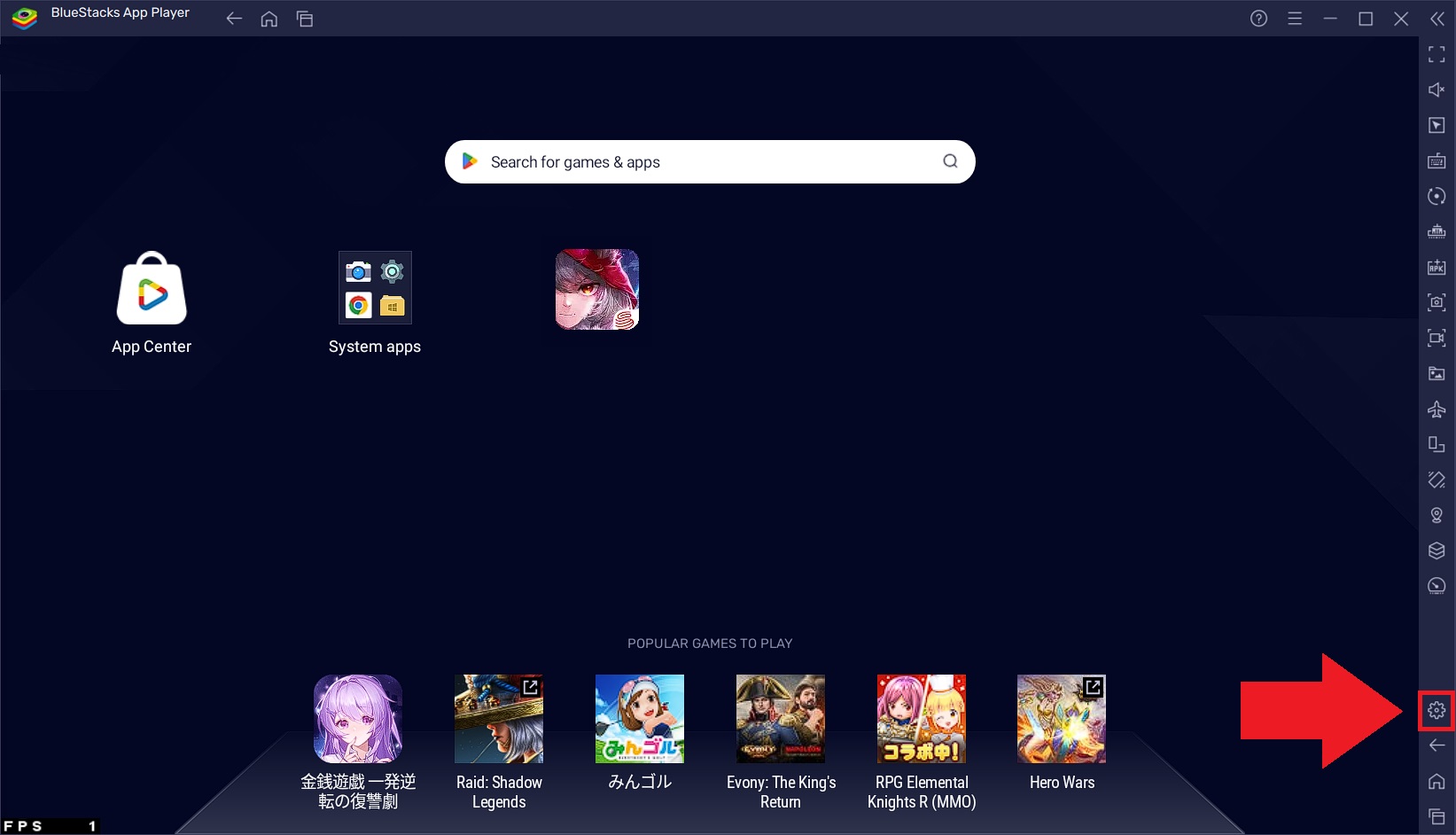
Task: Click the Search for games & apps field
Action: (x=710, y=162)
